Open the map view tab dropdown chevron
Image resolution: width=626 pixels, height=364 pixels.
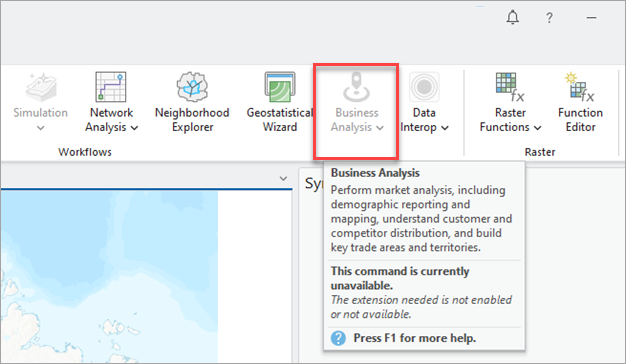(x=283, y=178)
